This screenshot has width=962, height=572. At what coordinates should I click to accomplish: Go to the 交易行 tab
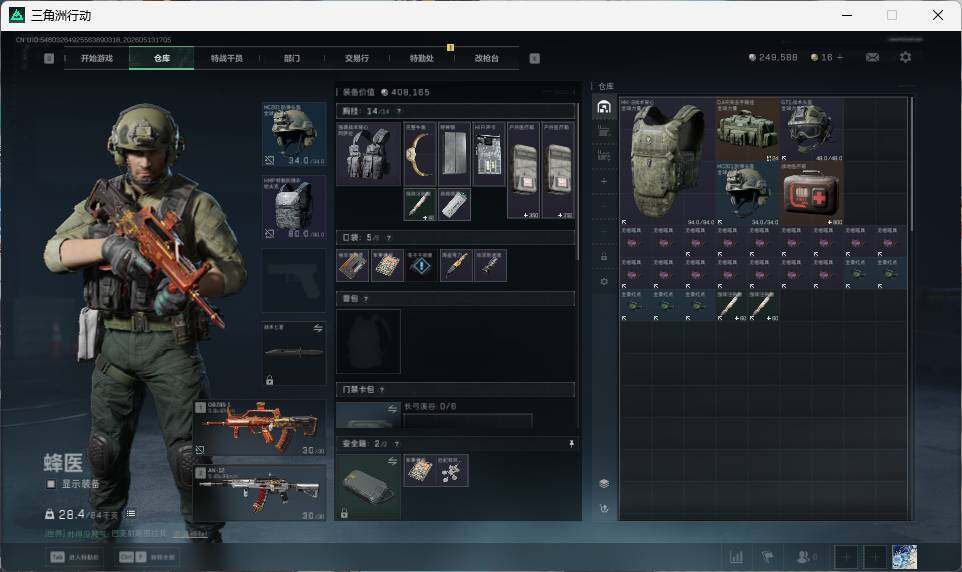click(x=356, y=58)
